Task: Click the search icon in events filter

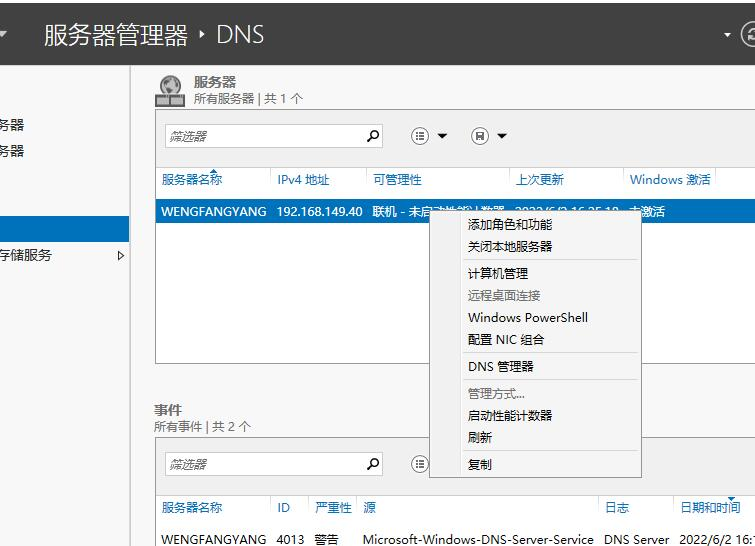Action: pyautogui.click(x=373, y=464)
